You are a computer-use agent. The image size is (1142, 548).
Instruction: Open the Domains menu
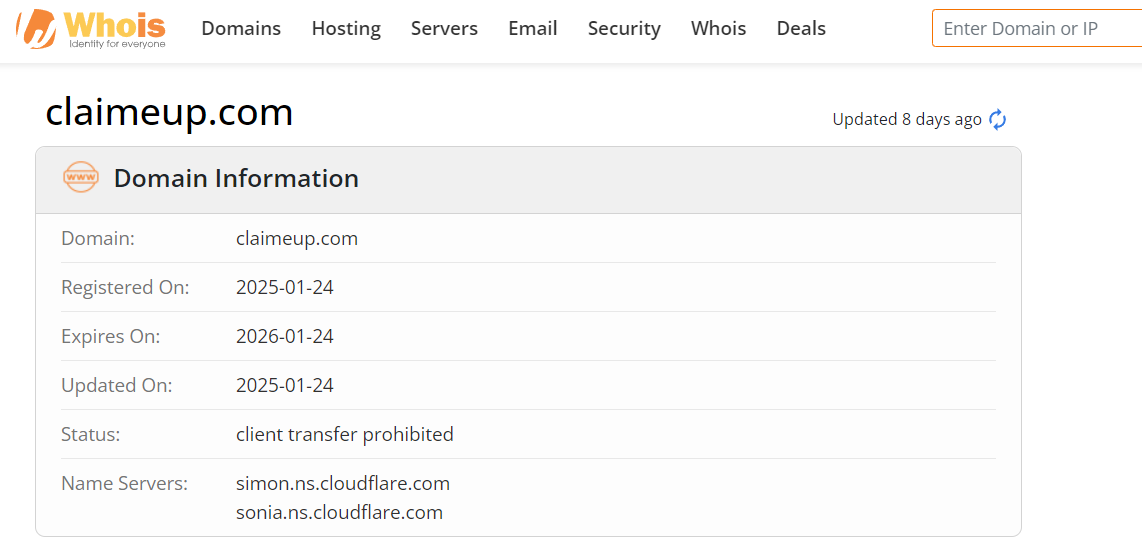click(241, 29)
